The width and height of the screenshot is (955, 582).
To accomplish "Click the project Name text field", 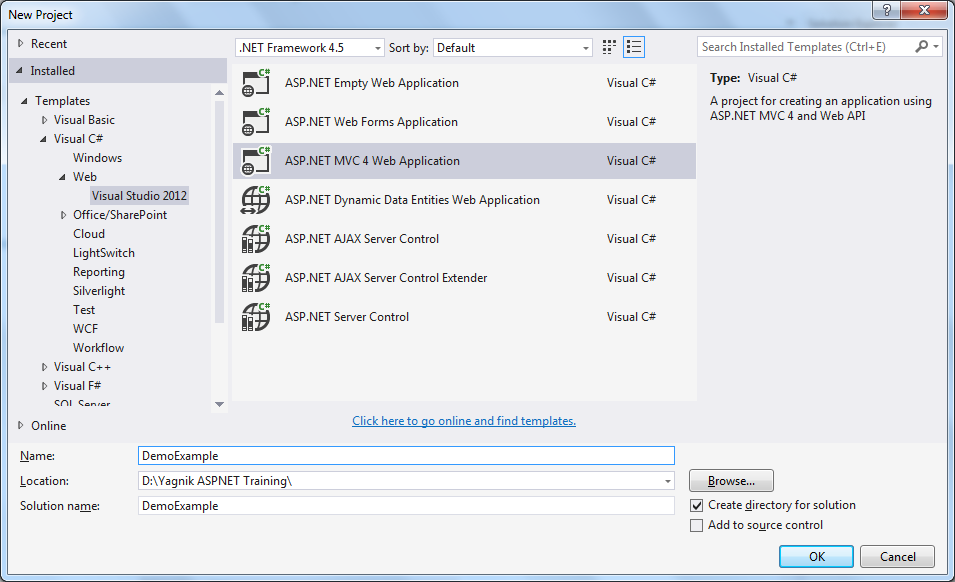I will coord(406,456).
